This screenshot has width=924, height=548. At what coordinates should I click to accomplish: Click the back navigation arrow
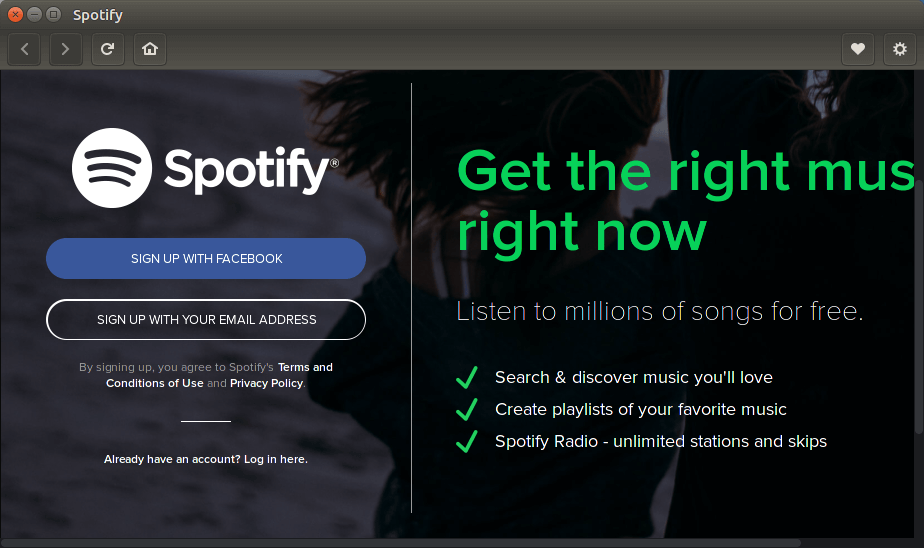pos(24,48)
